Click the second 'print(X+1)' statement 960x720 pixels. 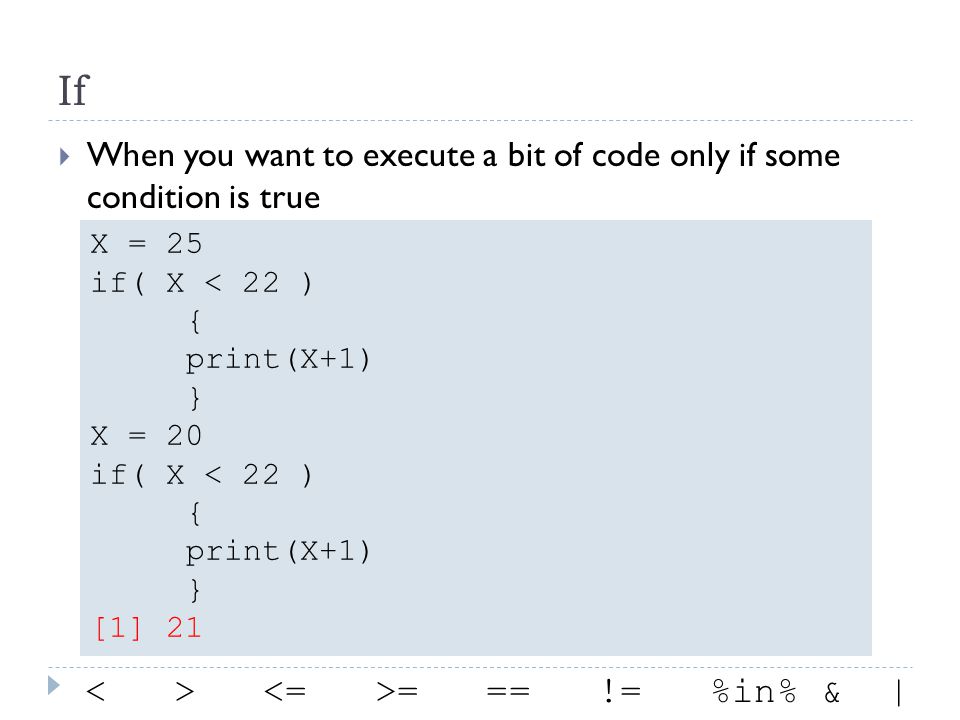278,552
